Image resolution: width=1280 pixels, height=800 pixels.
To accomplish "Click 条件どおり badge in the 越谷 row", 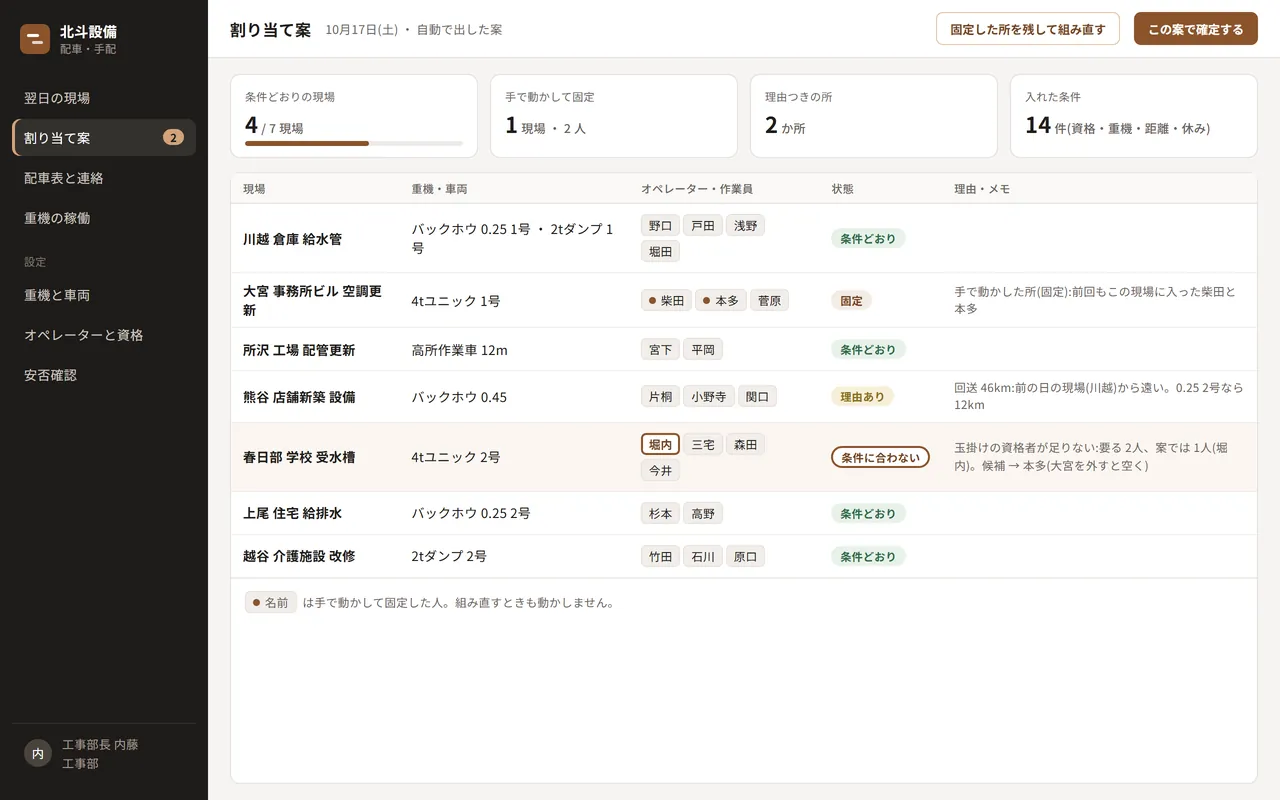I will click(868, 556).
